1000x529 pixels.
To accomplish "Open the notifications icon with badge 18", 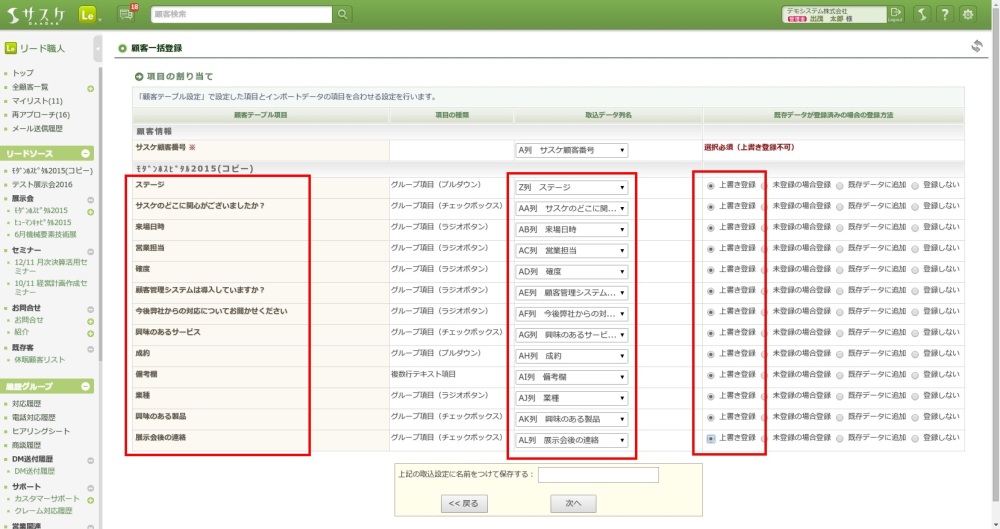I will coord(127,14).
